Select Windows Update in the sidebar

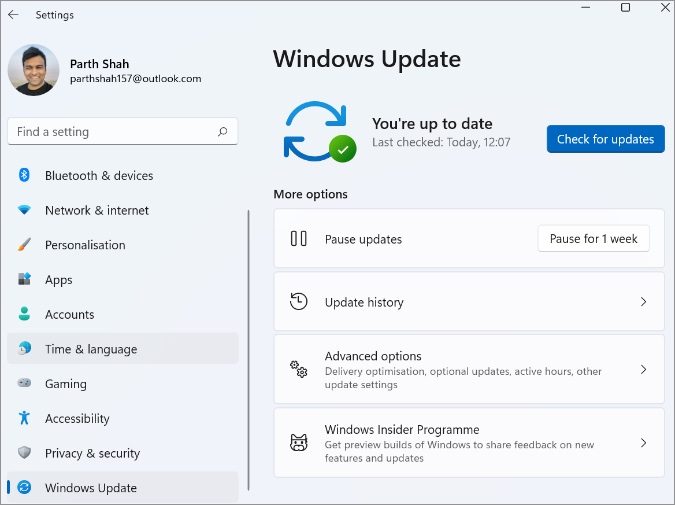[123, 488]
